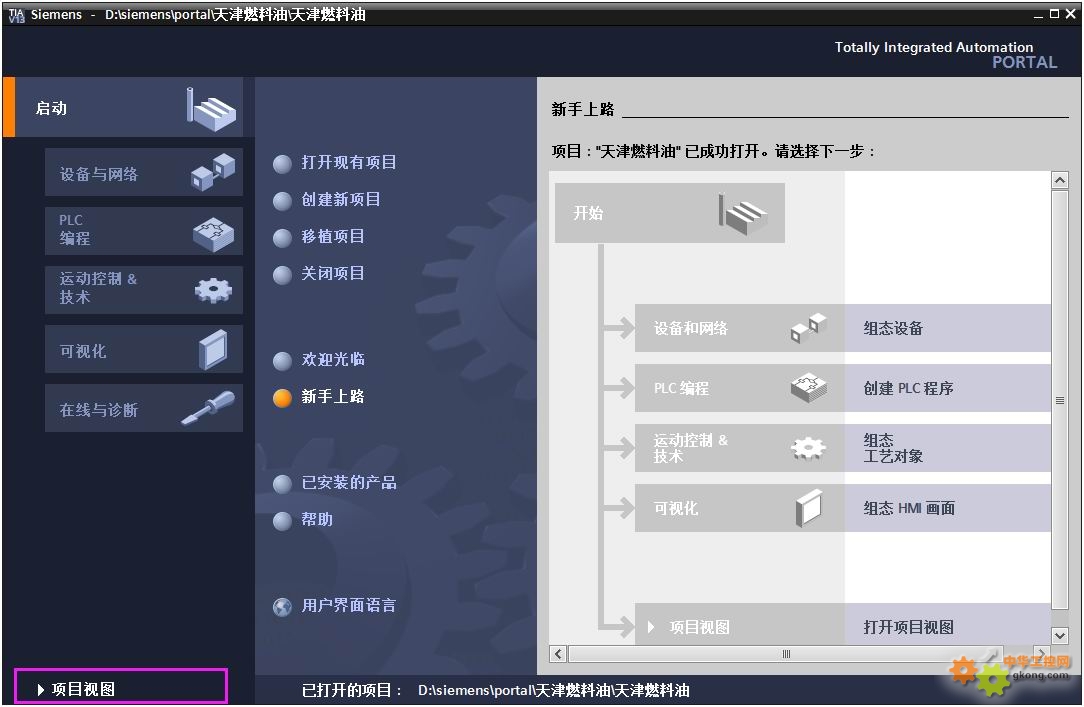The width and height of the screenshot is (1084, 707).
Task: Open the PLC 编程 portal tab
Action: [x=144, y=231]
